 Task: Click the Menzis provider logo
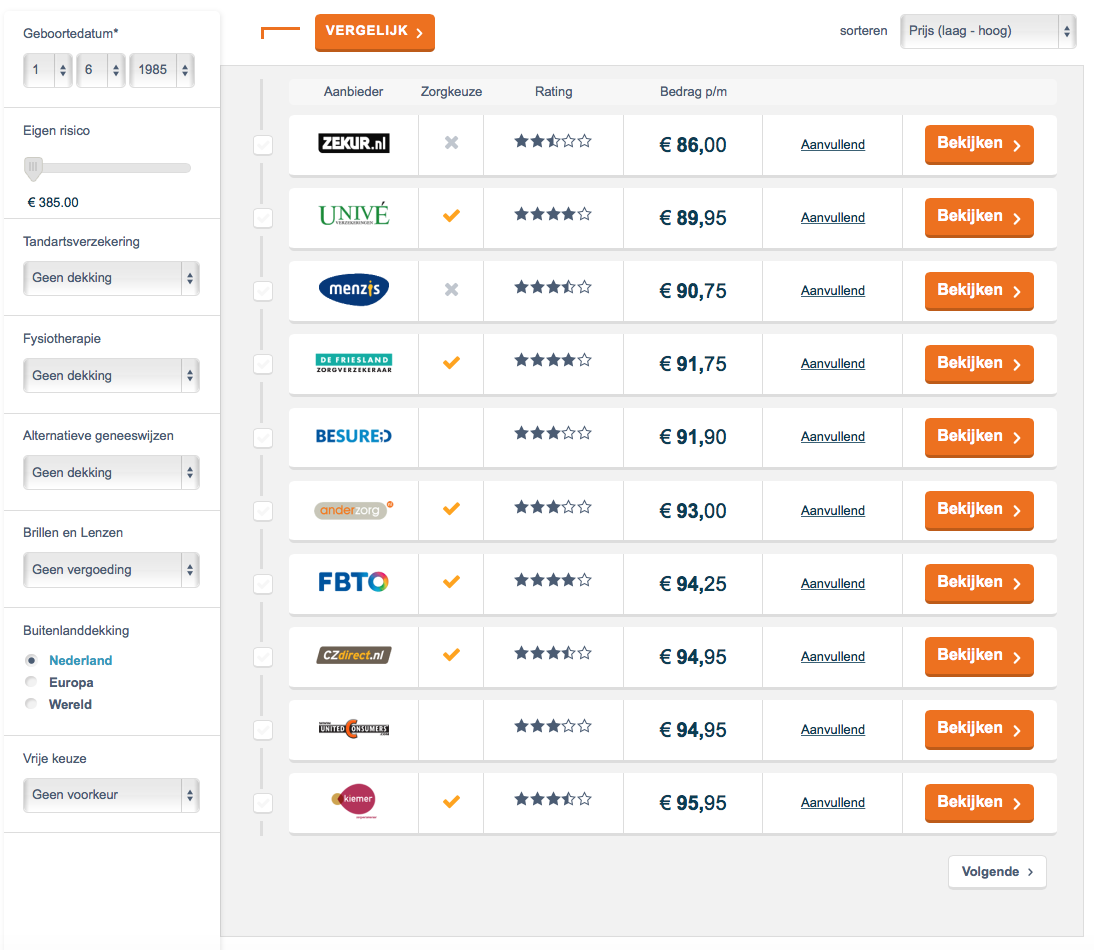[x=354, y=289]
